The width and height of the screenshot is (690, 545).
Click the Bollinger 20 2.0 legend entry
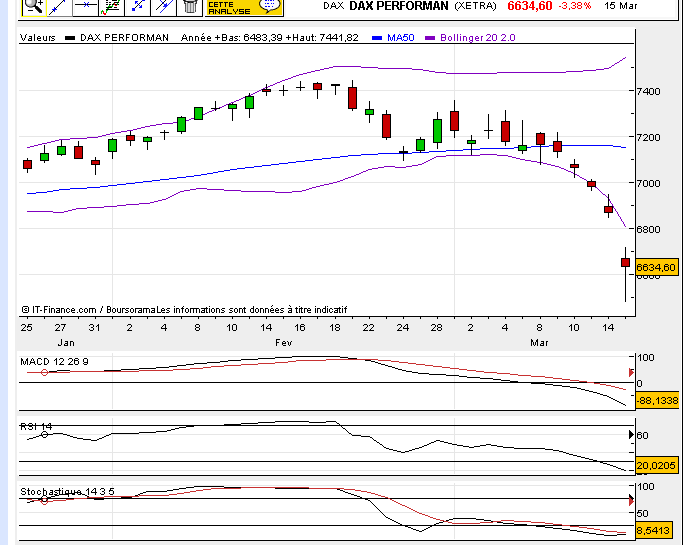click(470, 38)
